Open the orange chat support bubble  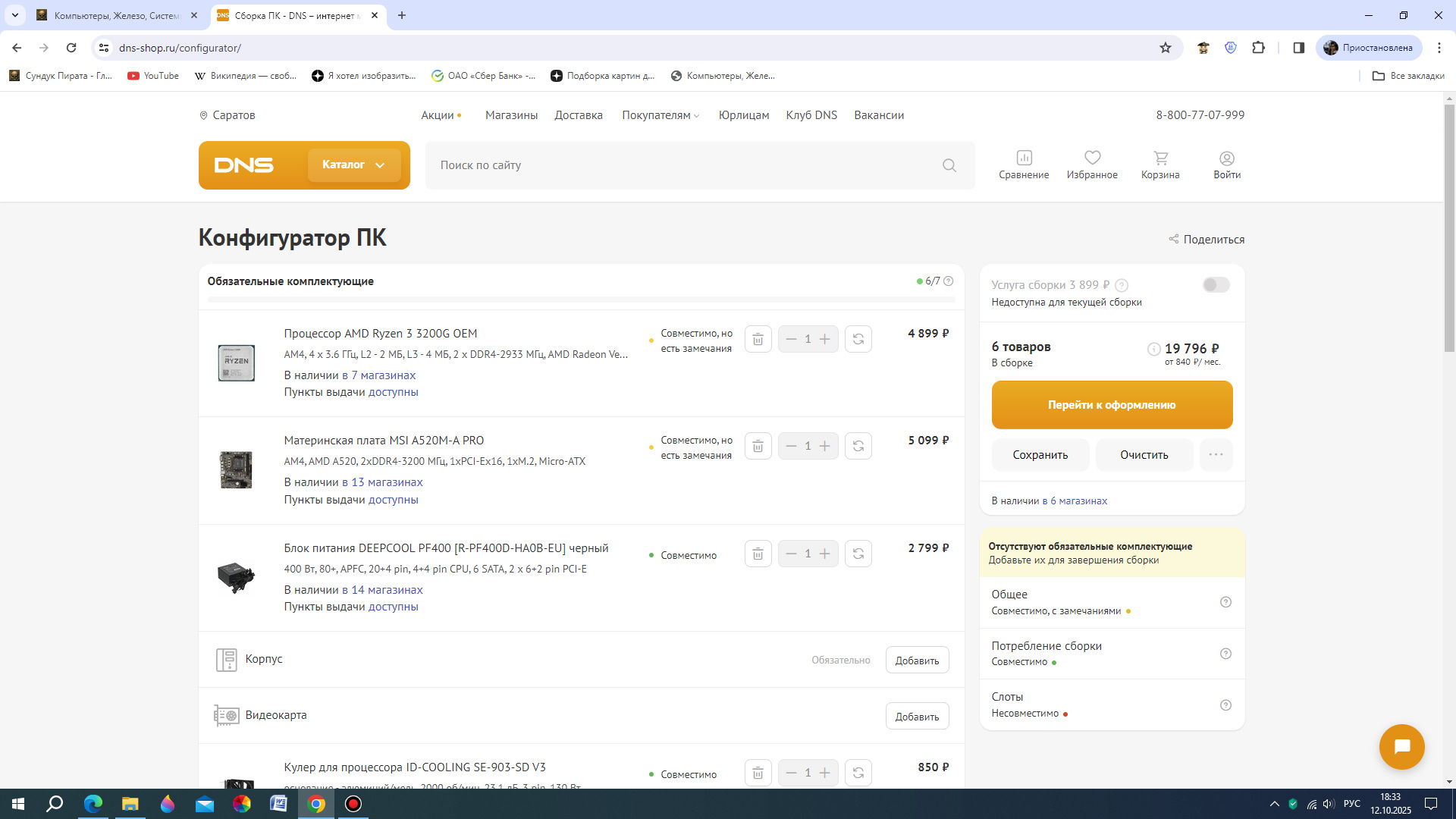coord(1401,747)
